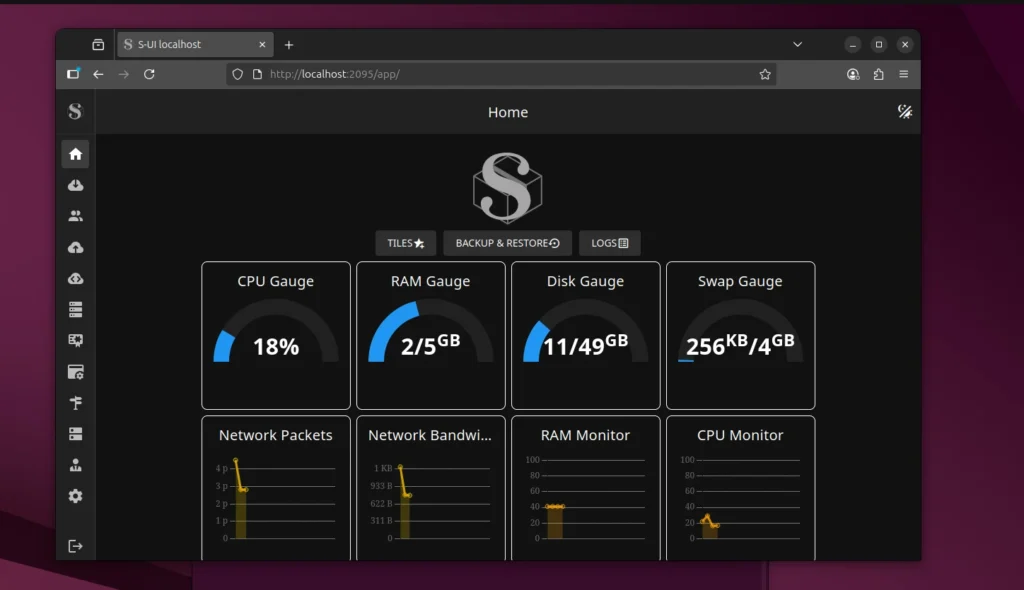The width and height of the screenshot is (1024, 590).
Task: Open the Clients page via users icon
Action: tap(75, 215)
